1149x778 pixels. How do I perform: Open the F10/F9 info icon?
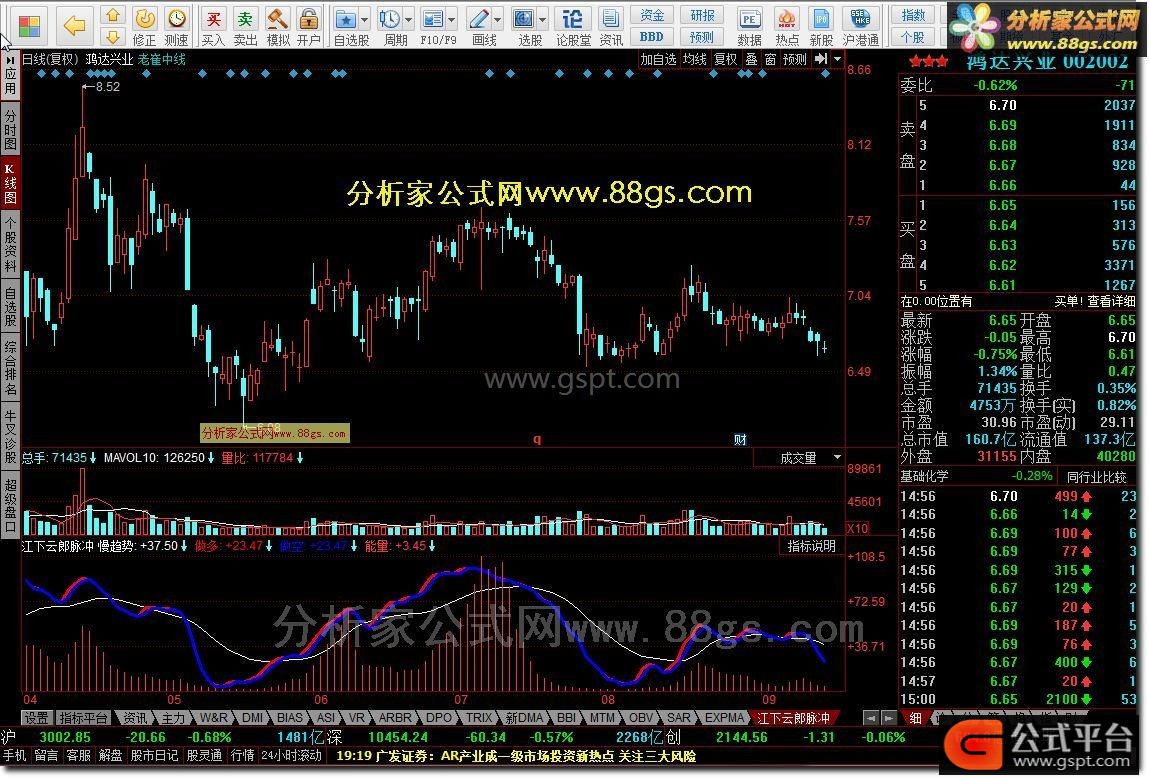click(434, 20)
